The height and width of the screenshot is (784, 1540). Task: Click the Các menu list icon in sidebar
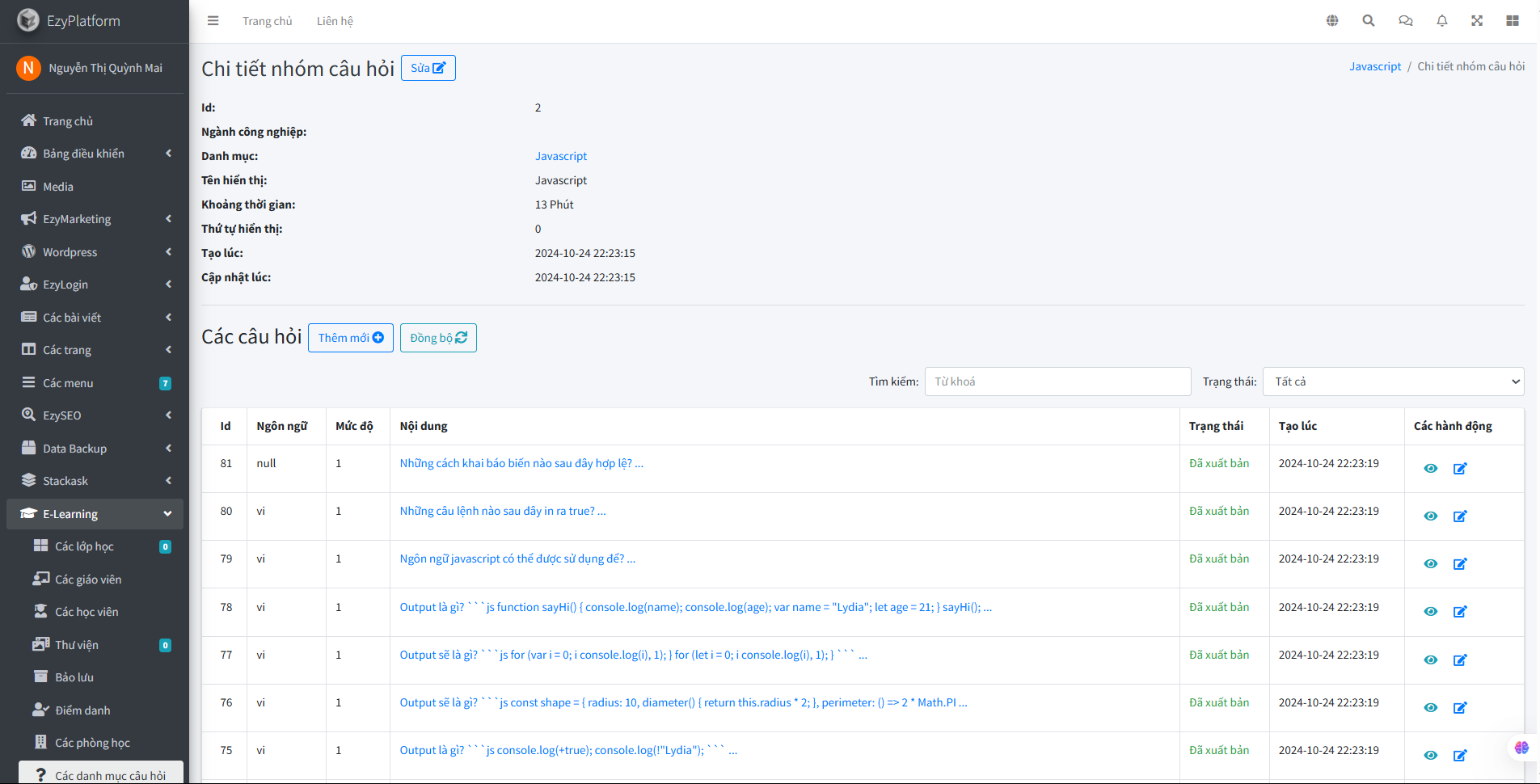(x=28, y=382)
